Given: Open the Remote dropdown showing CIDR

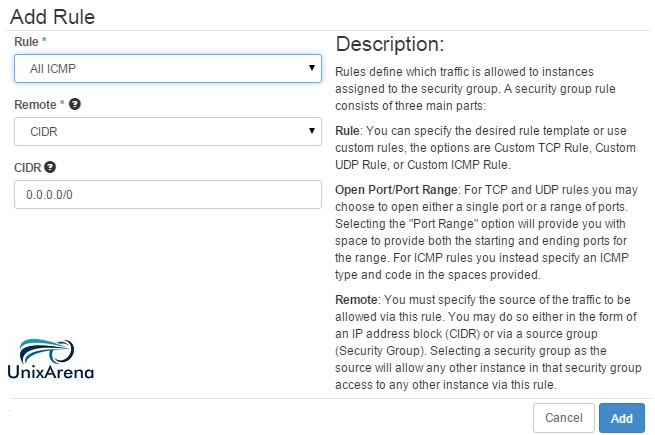Looking at the screenshot, I should tap(168, 132).
